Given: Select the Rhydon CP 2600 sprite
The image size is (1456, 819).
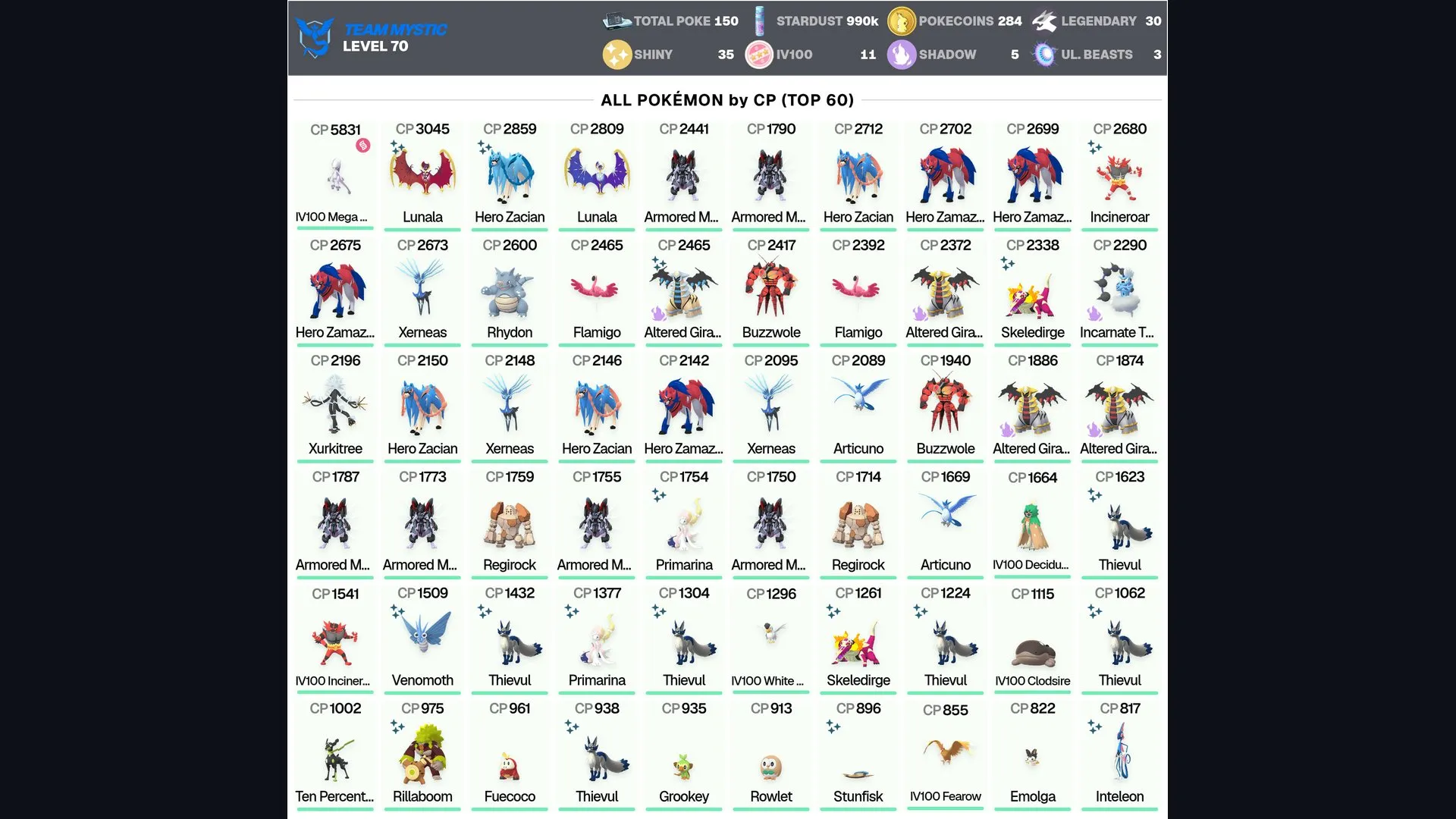Looking at the screenshot, I should [510, 291].
